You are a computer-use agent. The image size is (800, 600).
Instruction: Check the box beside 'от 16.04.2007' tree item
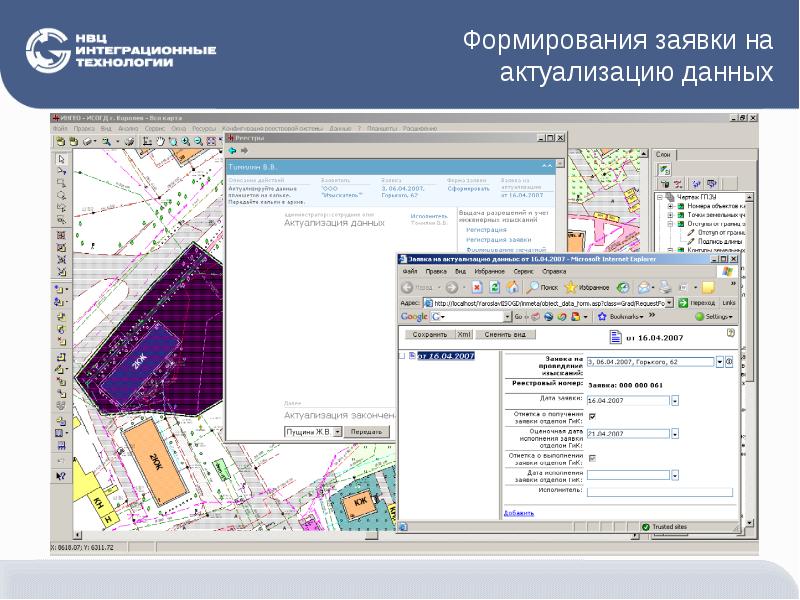click(x=402, y=355)
